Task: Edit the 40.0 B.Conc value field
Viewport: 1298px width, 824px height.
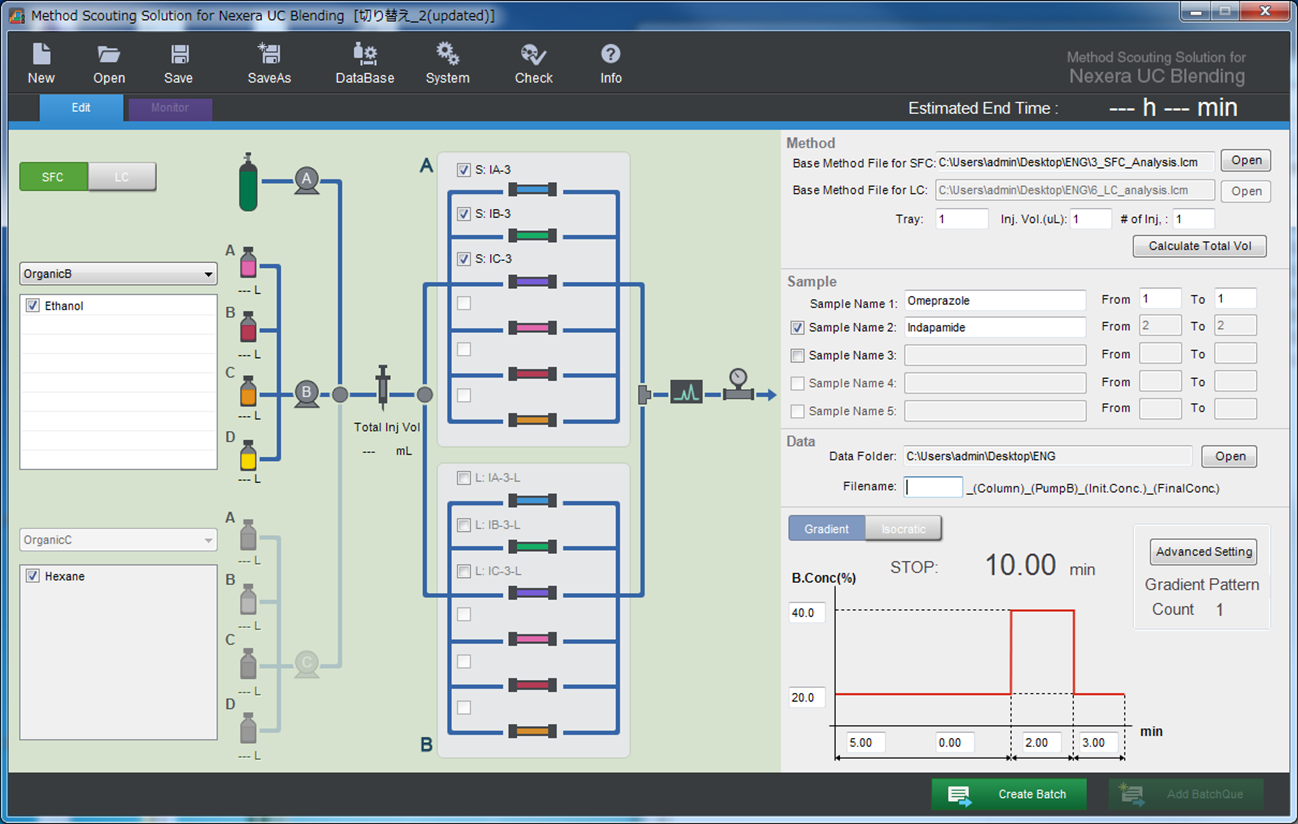Action: [x=807, y=612]
